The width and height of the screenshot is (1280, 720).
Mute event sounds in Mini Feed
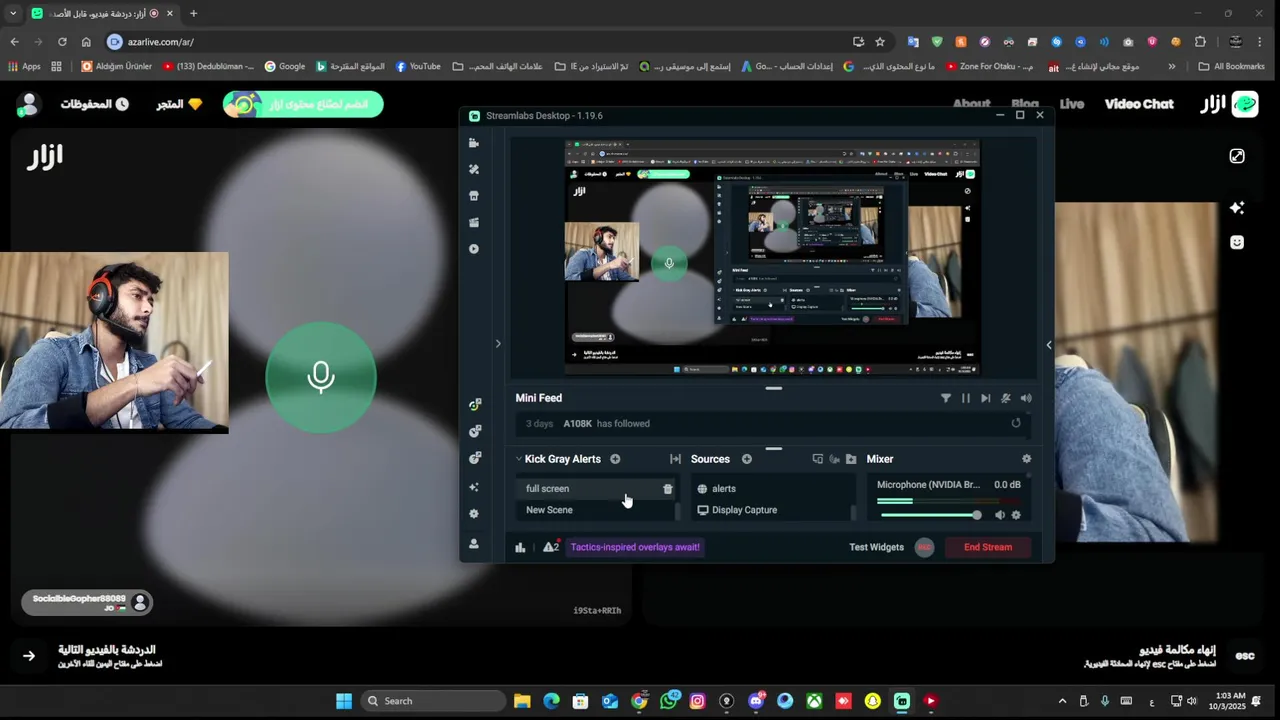(x=1006, y=398)
